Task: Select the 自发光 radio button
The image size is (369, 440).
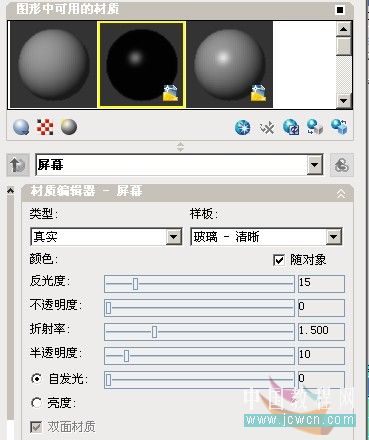Action: click(36, 379)
